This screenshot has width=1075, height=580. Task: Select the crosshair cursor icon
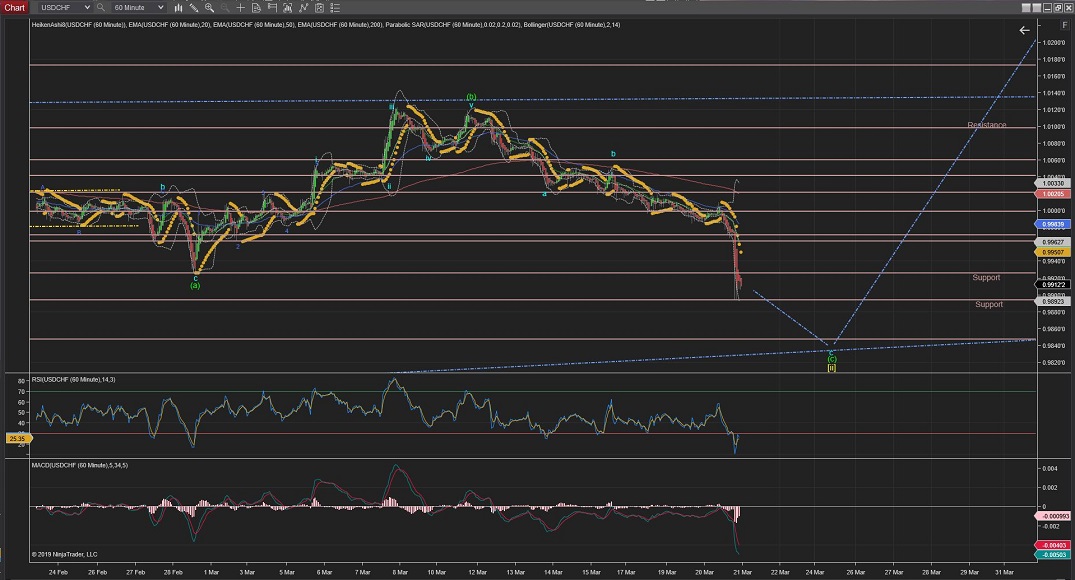240,7
